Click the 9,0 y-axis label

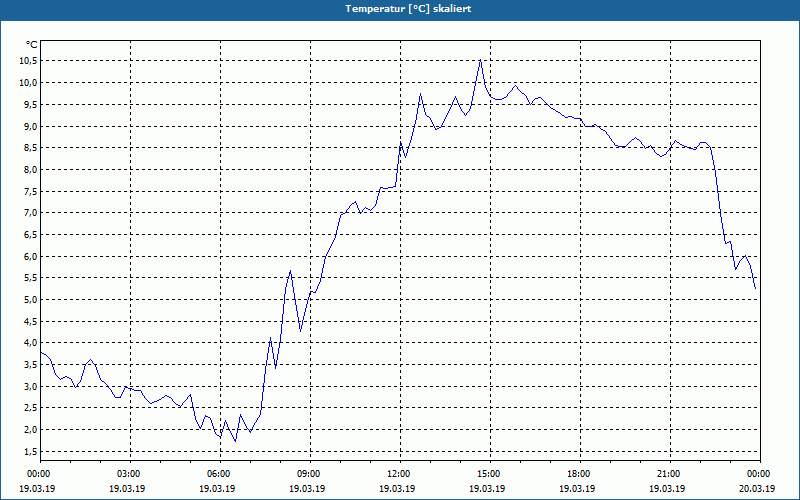pyautogui.click(x=30, y=126)
